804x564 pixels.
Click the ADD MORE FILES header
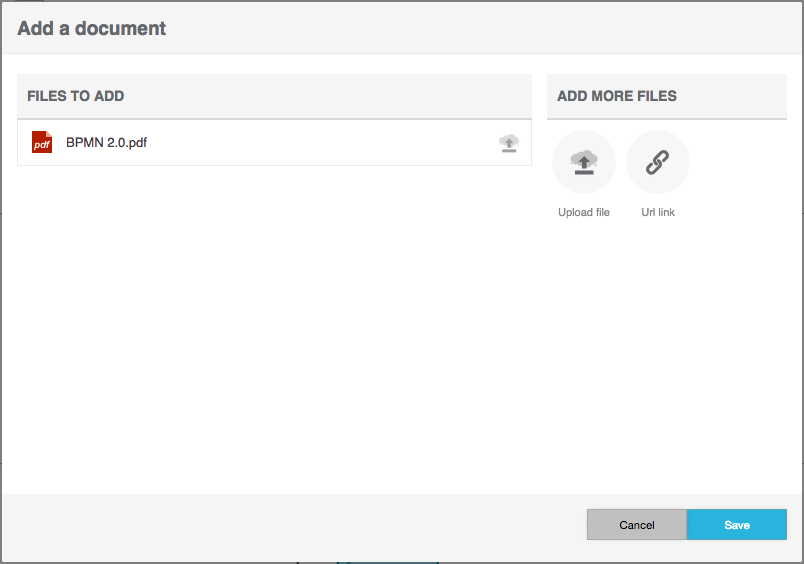[x=617, y=96]
